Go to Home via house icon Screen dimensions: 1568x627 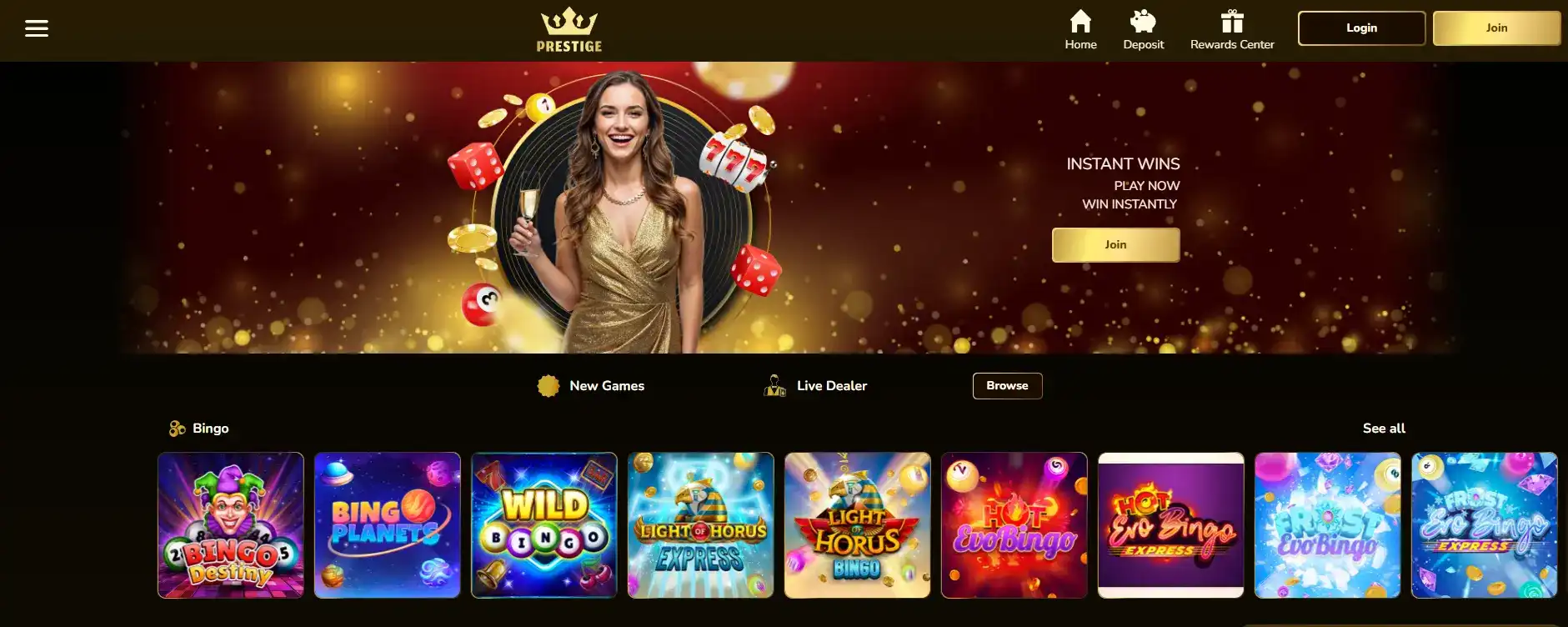(x=1080, y=21)
